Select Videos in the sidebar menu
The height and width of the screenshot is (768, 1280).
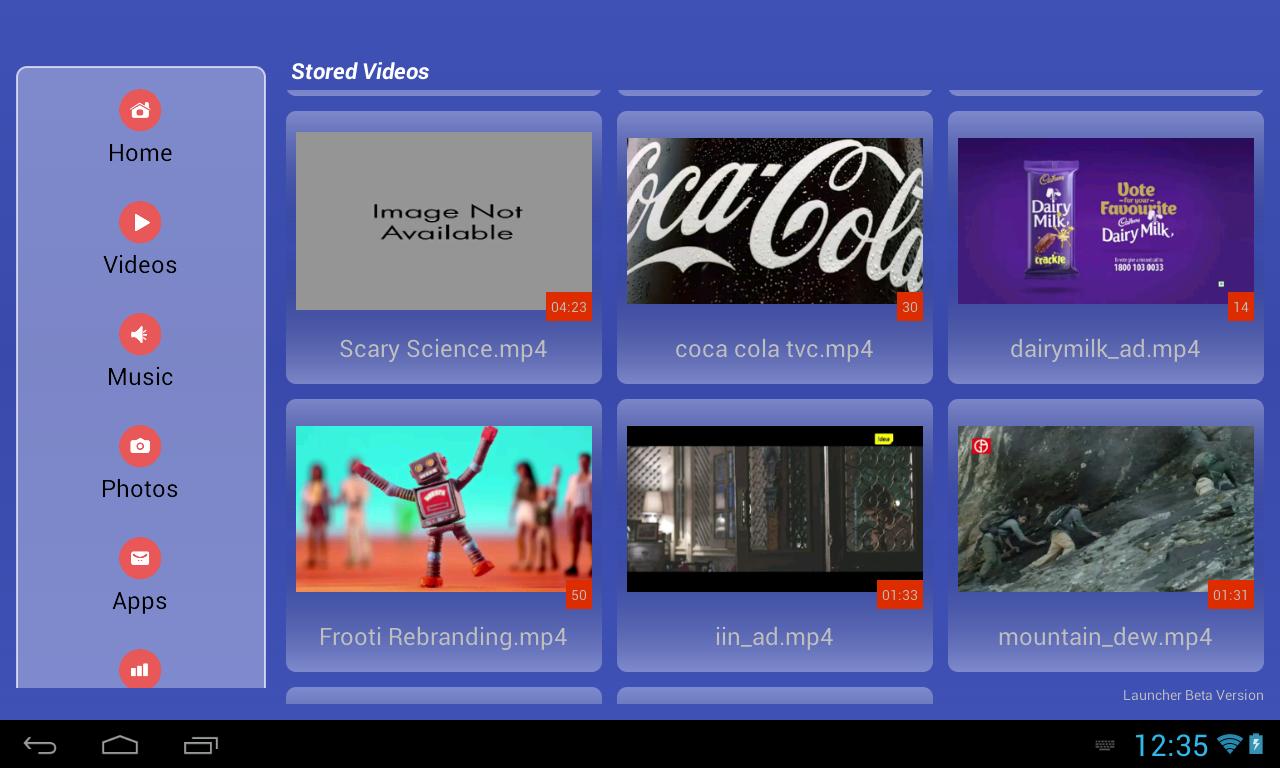[140, 265]
